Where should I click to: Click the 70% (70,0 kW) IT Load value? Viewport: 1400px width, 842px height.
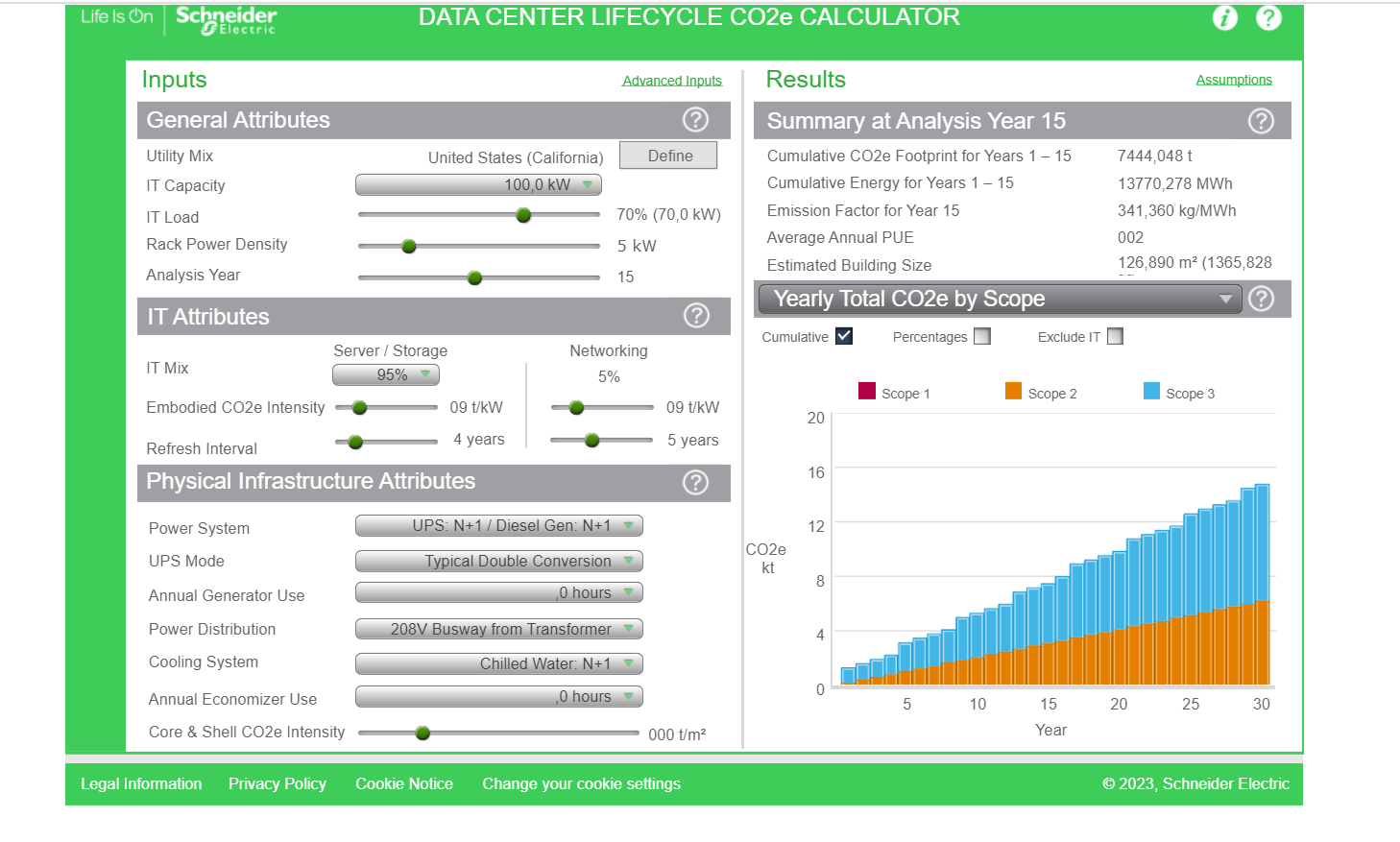point(668,214)
